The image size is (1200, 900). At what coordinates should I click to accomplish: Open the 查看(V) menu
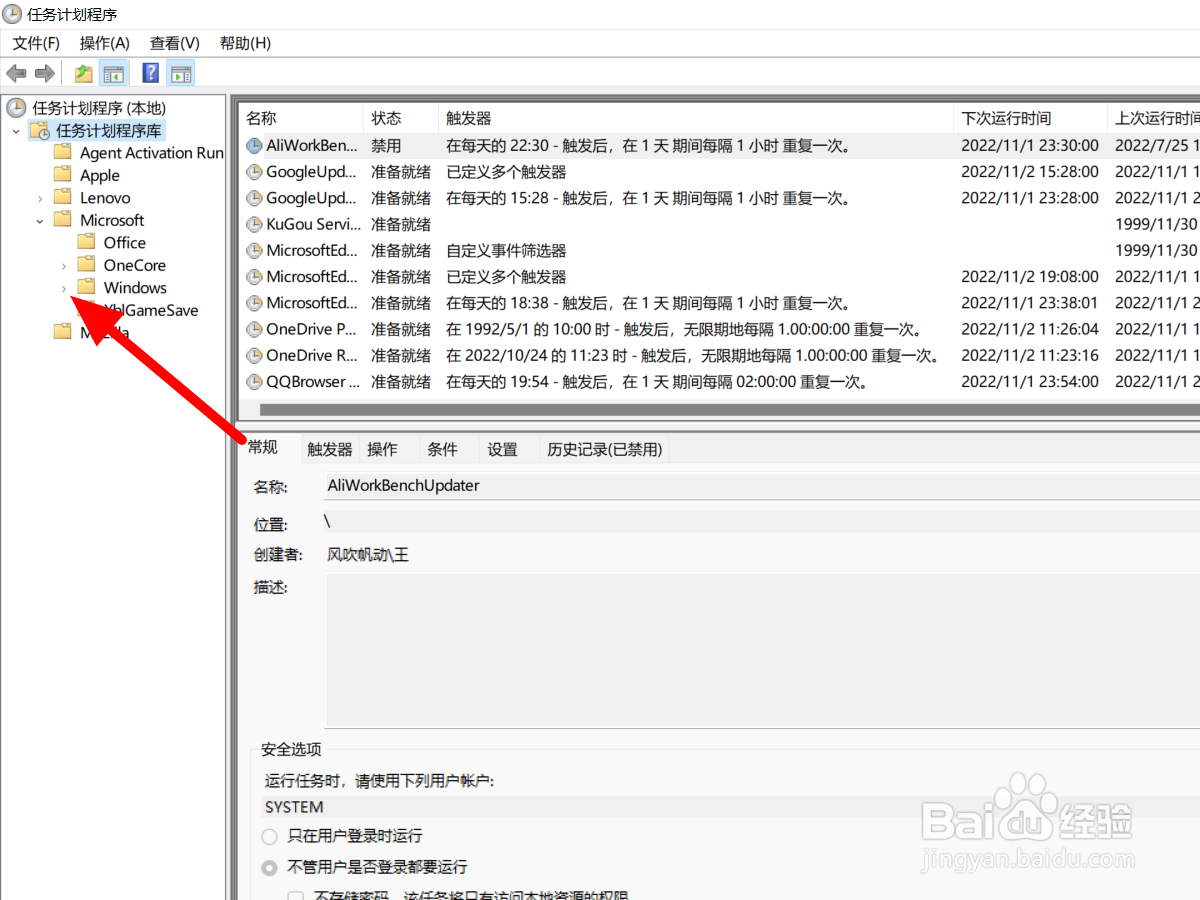(175, 43)
